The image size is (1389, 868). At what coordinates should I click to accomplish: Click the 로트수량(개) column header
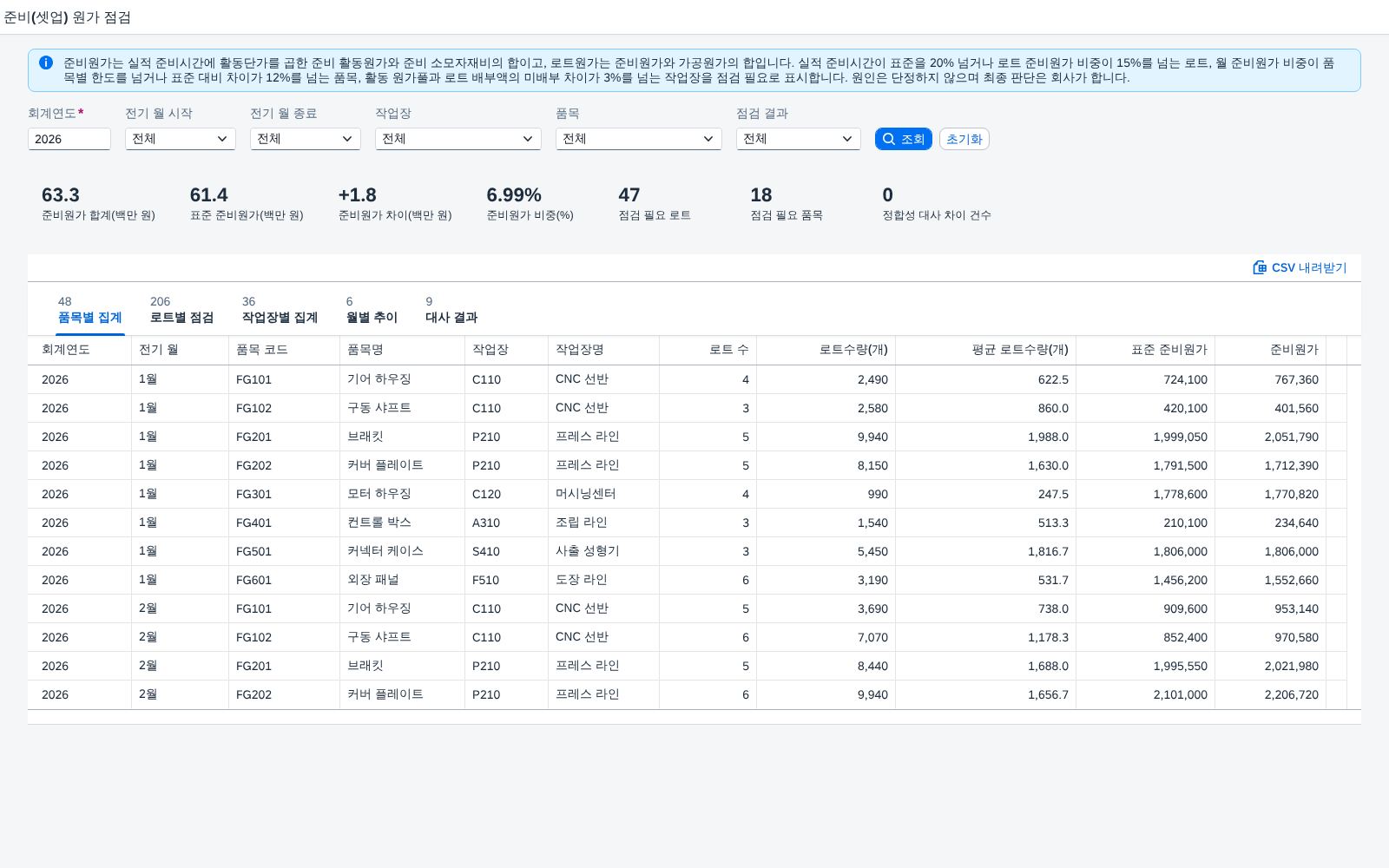click(x=826, y=350)
